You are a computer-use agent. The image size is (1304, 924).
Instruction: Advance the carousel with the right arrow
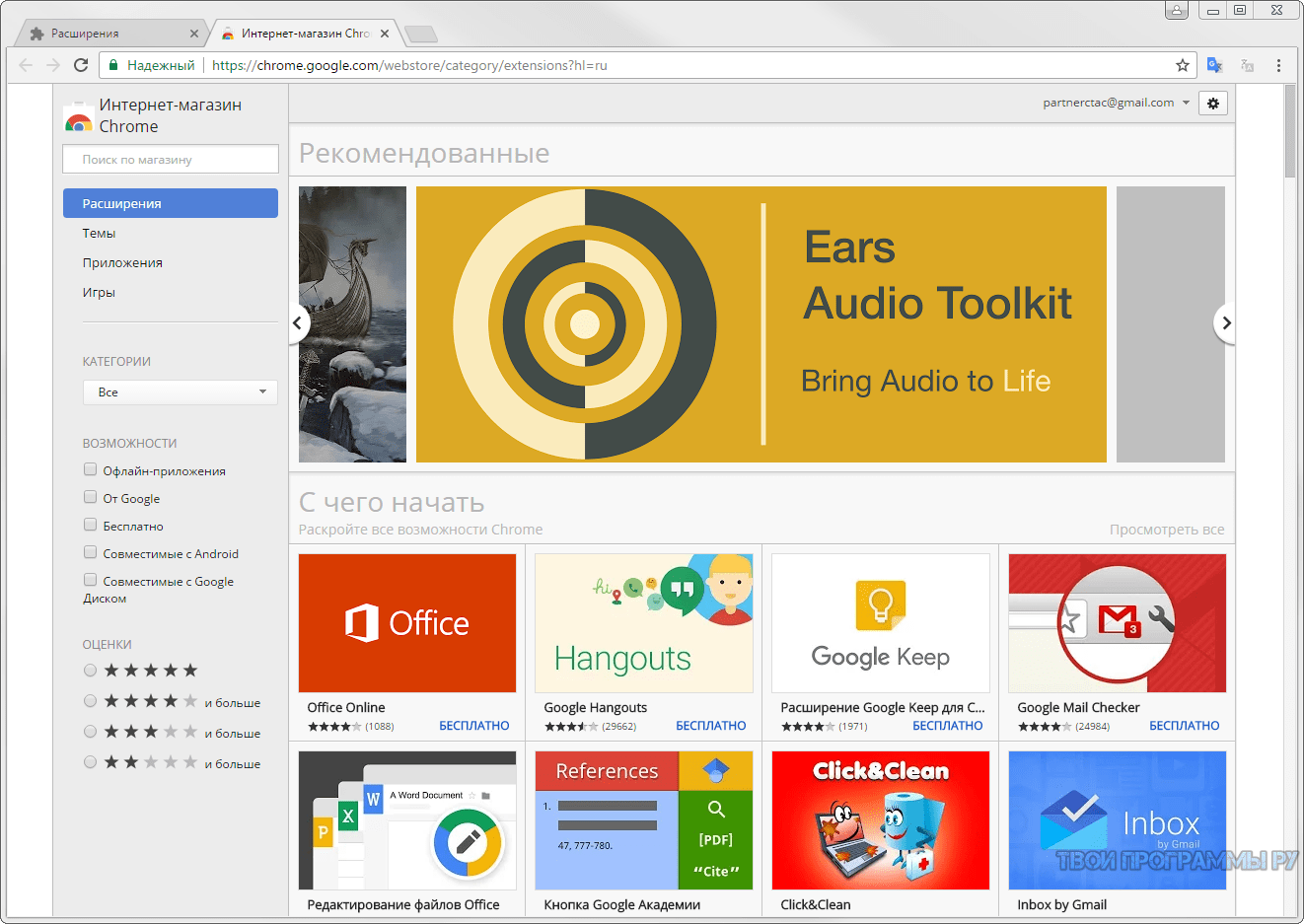pos(1226,322)
